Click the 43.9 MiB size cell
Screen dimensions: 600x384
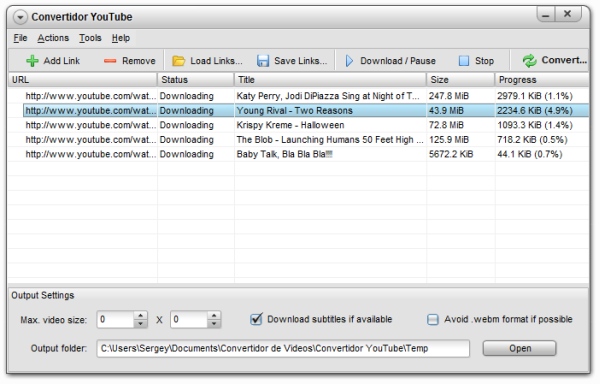(x=446, y=111)
